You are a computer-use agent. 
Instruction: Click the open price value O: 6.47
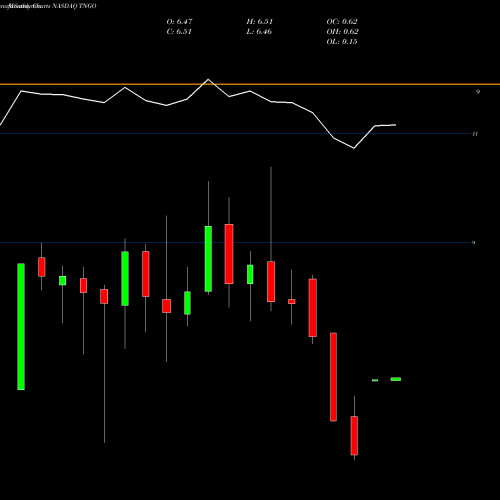coord(179,22)
